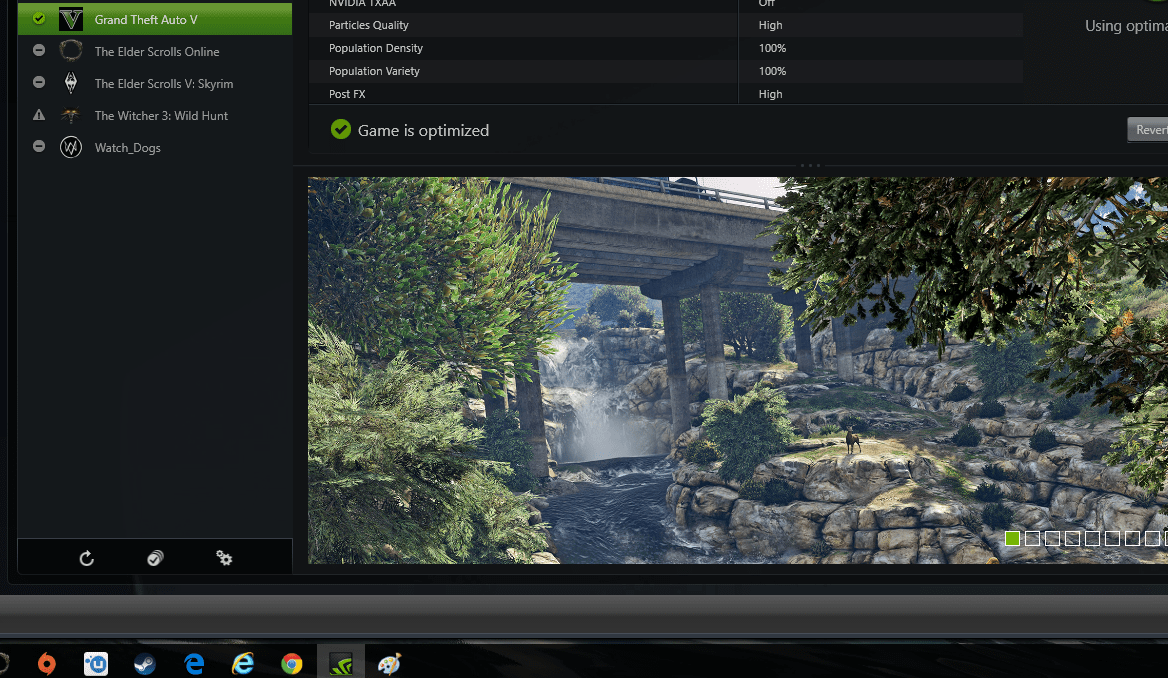Click the GeForce Experience taskbar icon
The image size is (1168, 678).
tap(340, 662)
